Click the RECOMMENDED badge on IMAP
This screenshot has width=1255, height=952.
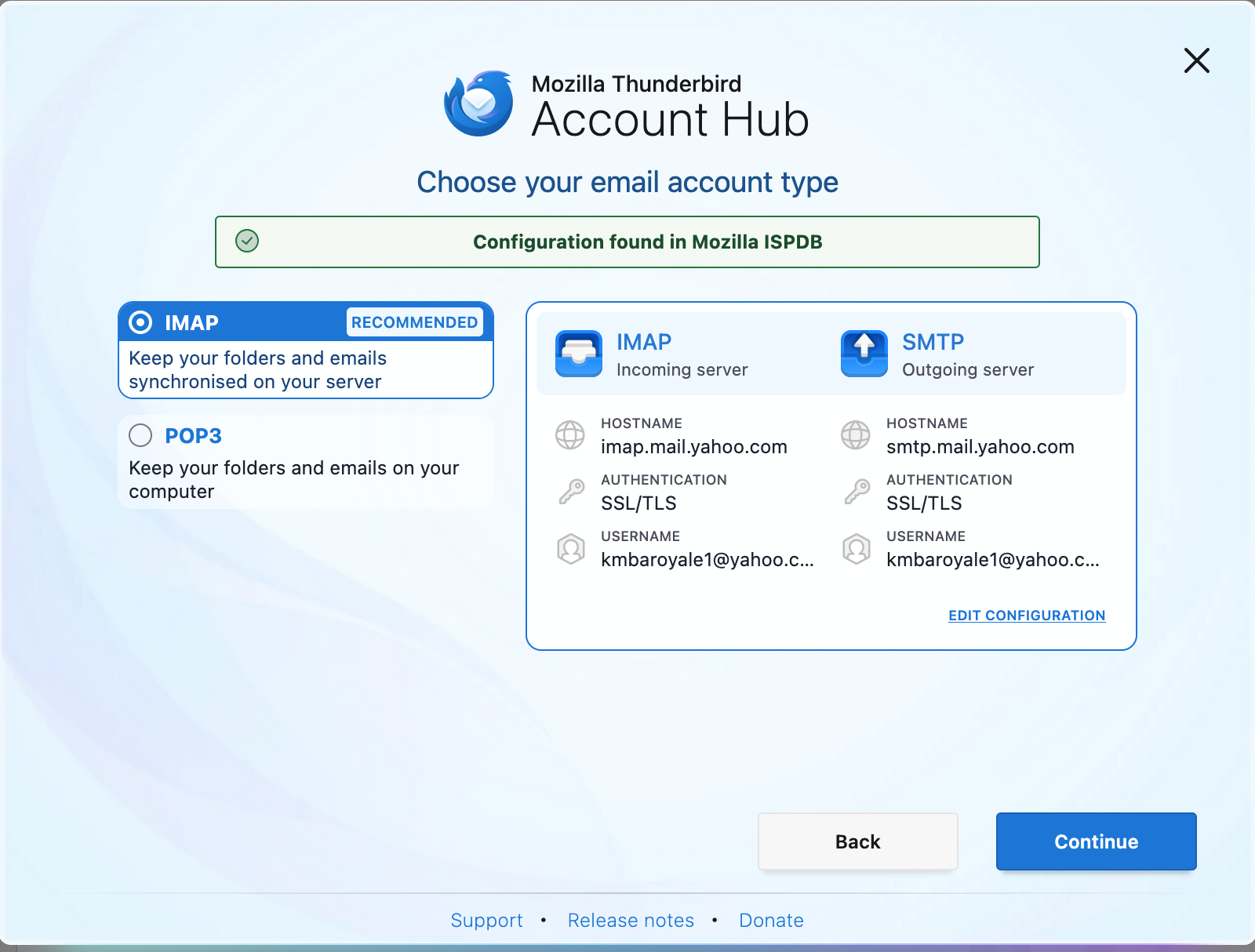pyautogui.click(x=414, y=322)
